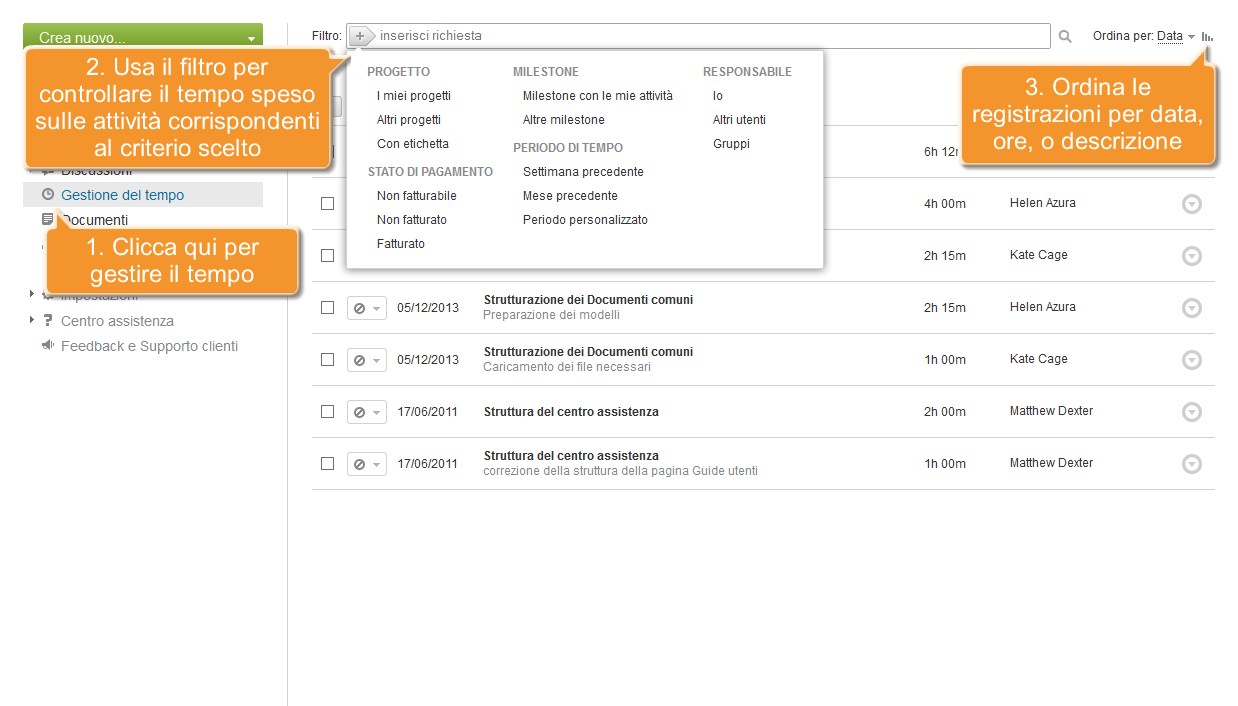1238x706 pixels.
Task: Open row actions for Matthew Dexter 1h 00m
Action: [x=1191, y=464]
